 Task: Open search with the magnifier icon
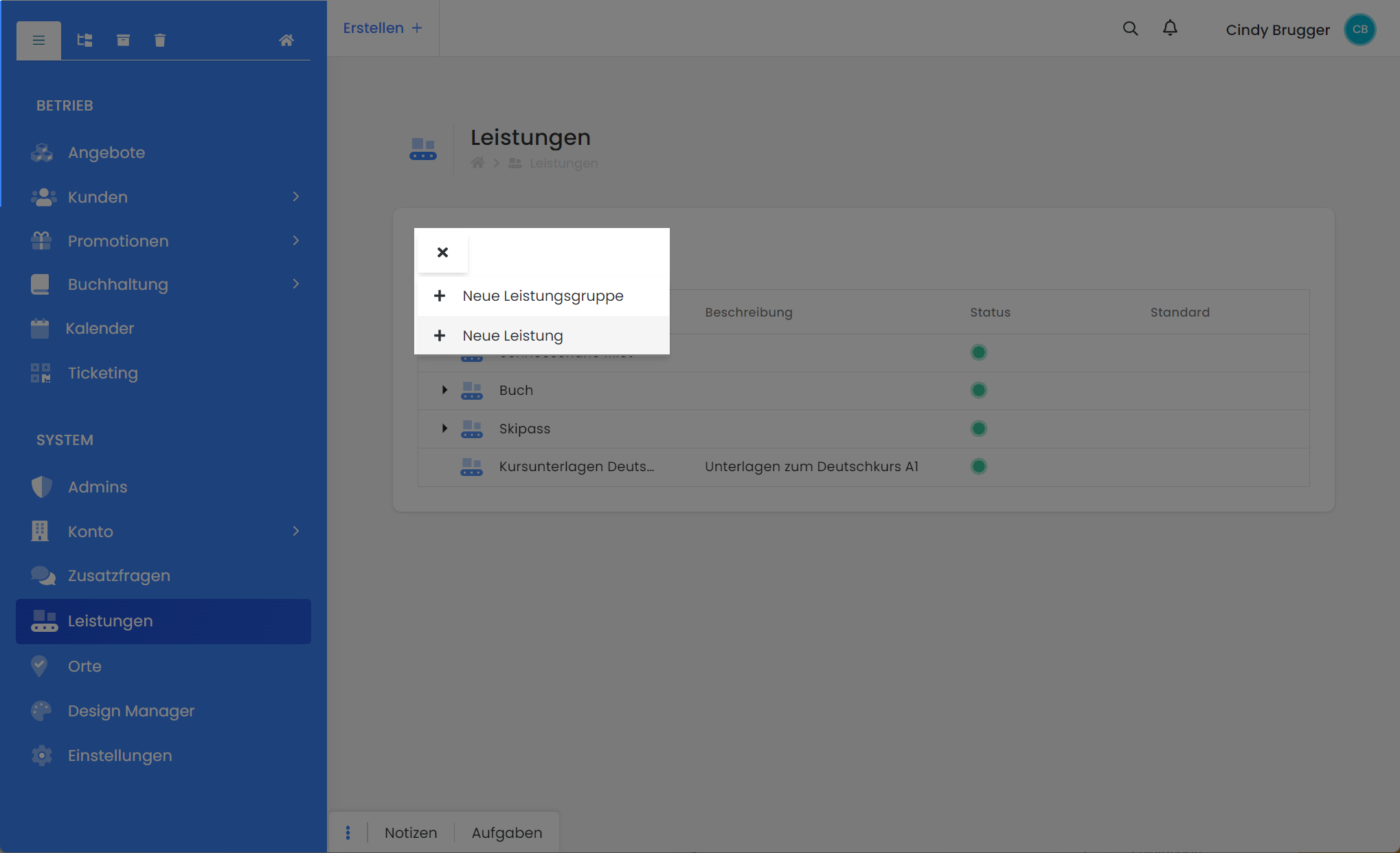pos(1130,29)
